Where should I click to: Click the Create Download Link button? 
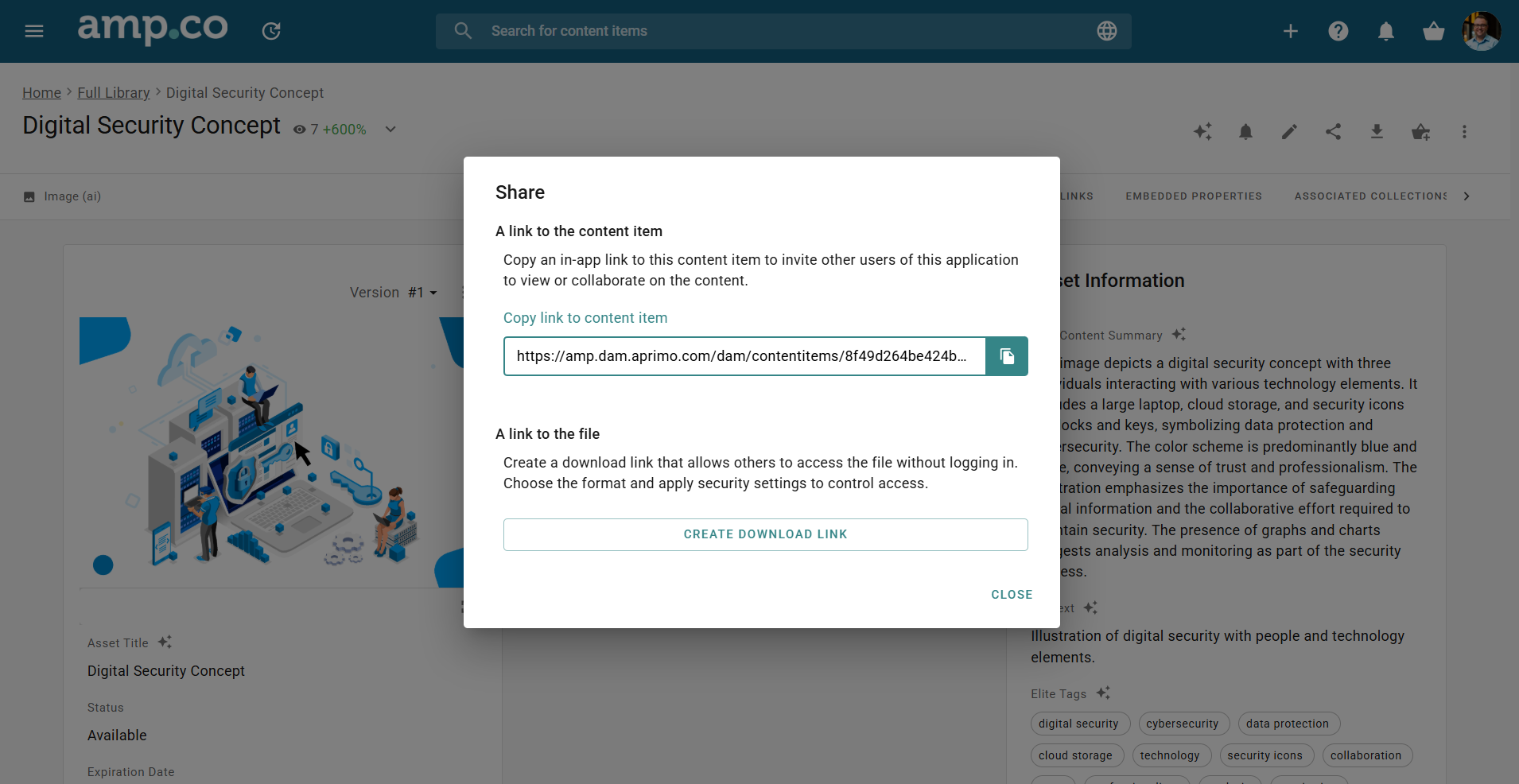[766, 534]
